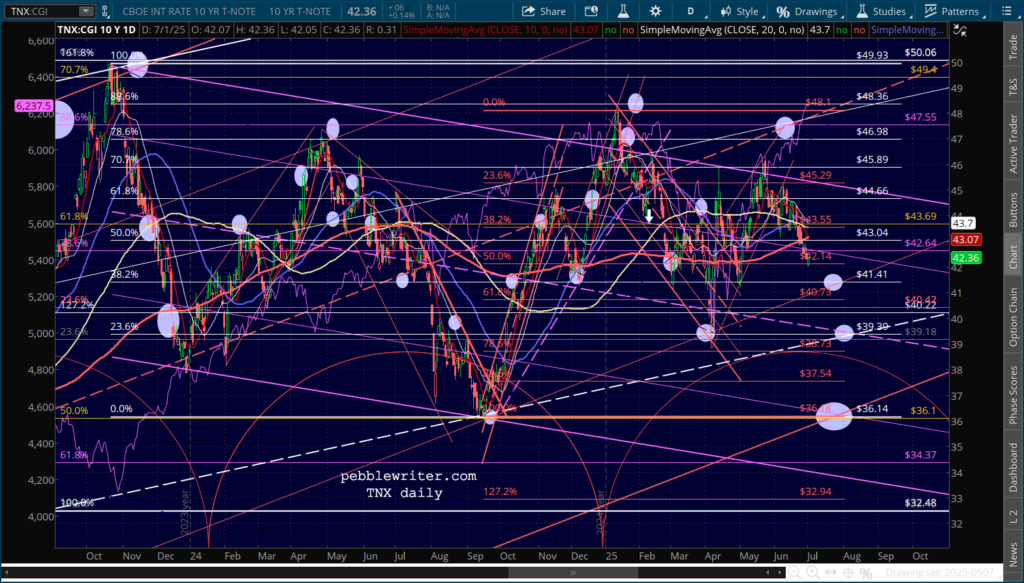Click the flask icon left of settings gear

(x=625, y=12)
